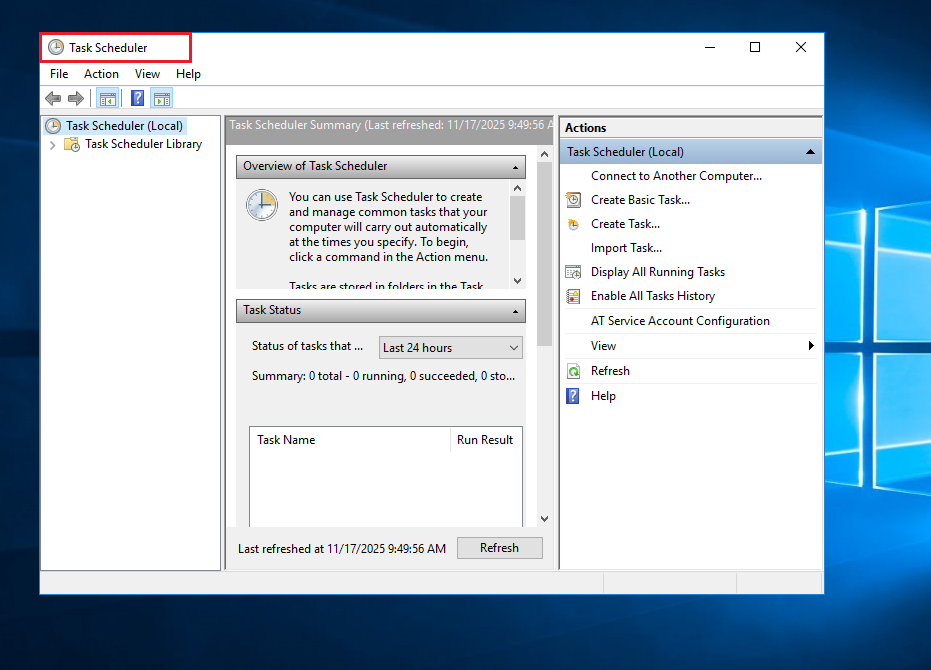
Task: Open the Help menu in menu bar
Action: pyautogui.click(x=188, y=74)
